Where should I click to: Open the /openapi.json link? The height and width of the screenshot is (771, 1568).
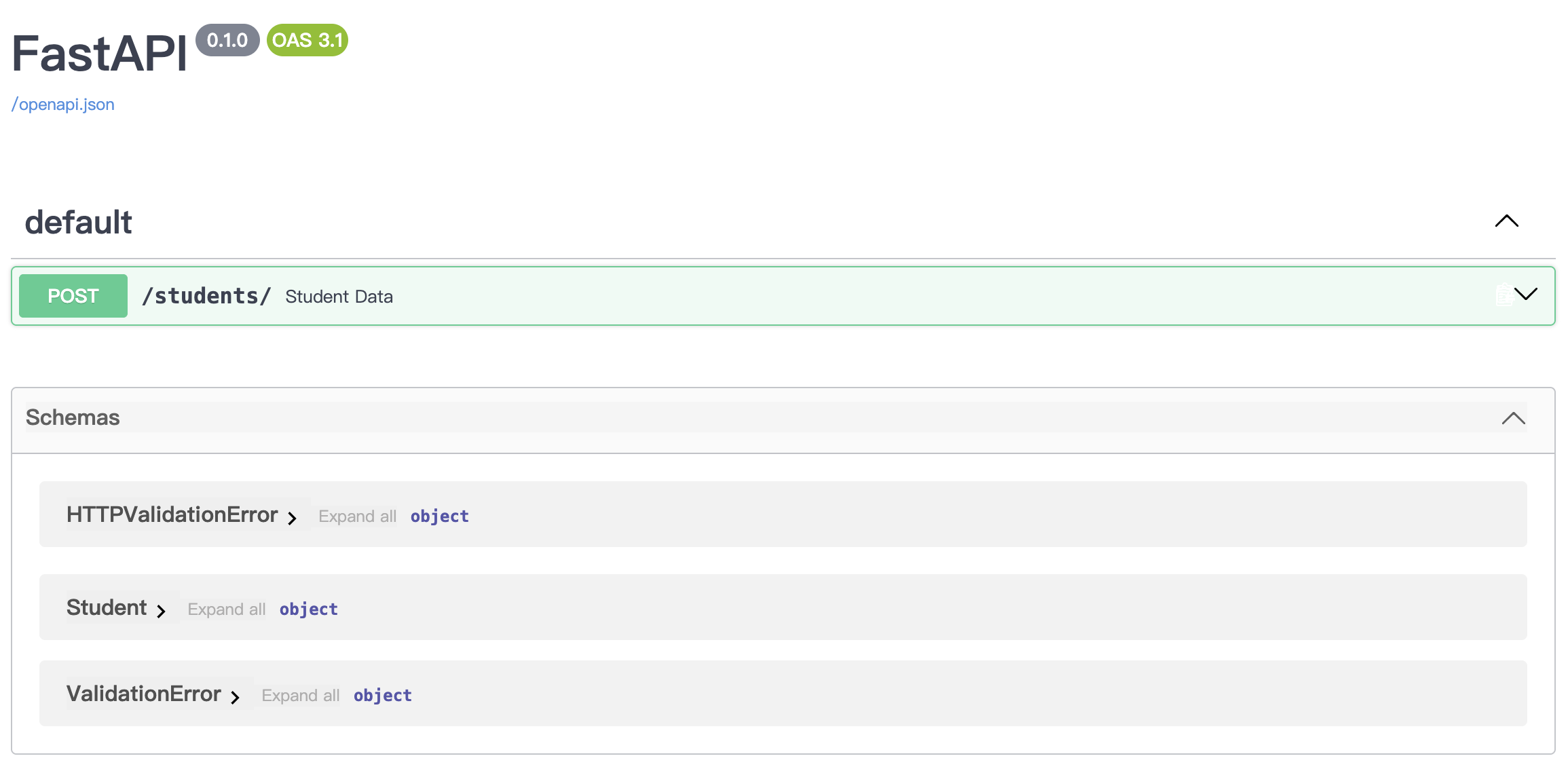63,105
